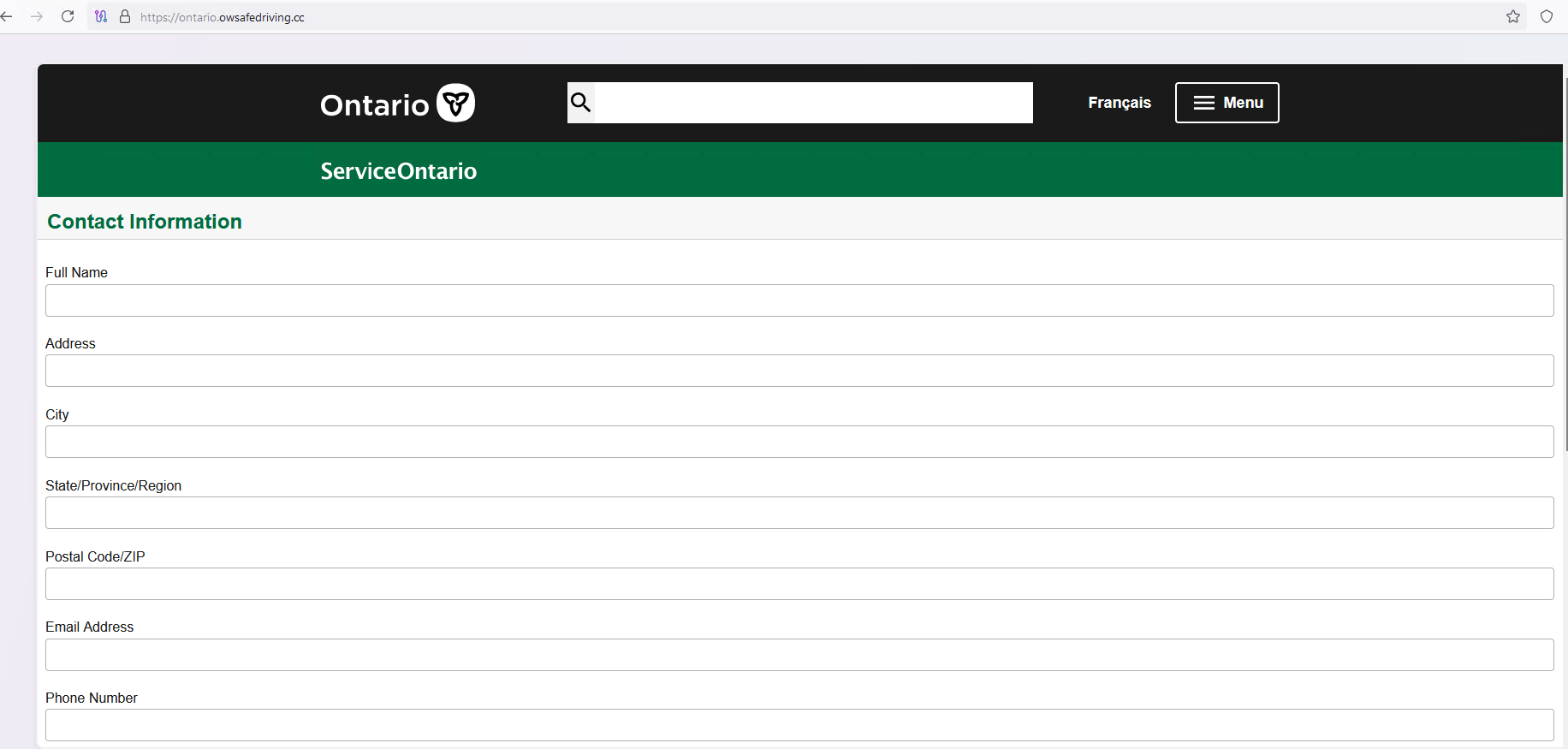Click into the Address field
The width and height of the screenshot is (1568, 749).
click(799, 371)
